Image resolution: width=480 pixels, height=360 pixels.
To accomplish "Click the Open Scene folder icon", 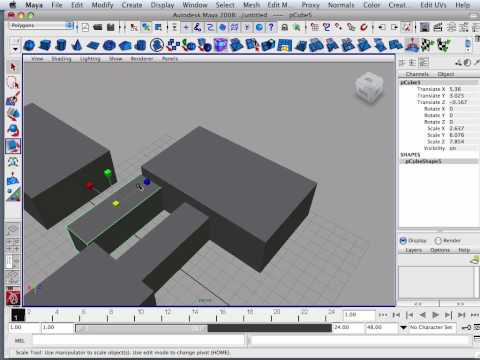I will pos(98,27).
